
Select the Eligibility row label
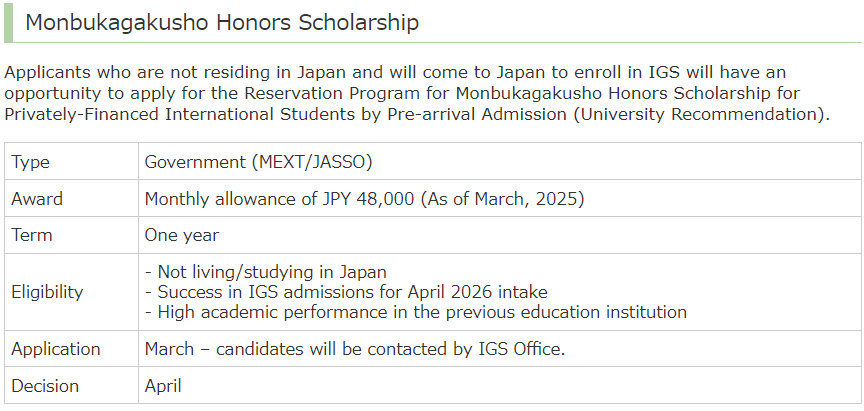click(x=47, y=292)
